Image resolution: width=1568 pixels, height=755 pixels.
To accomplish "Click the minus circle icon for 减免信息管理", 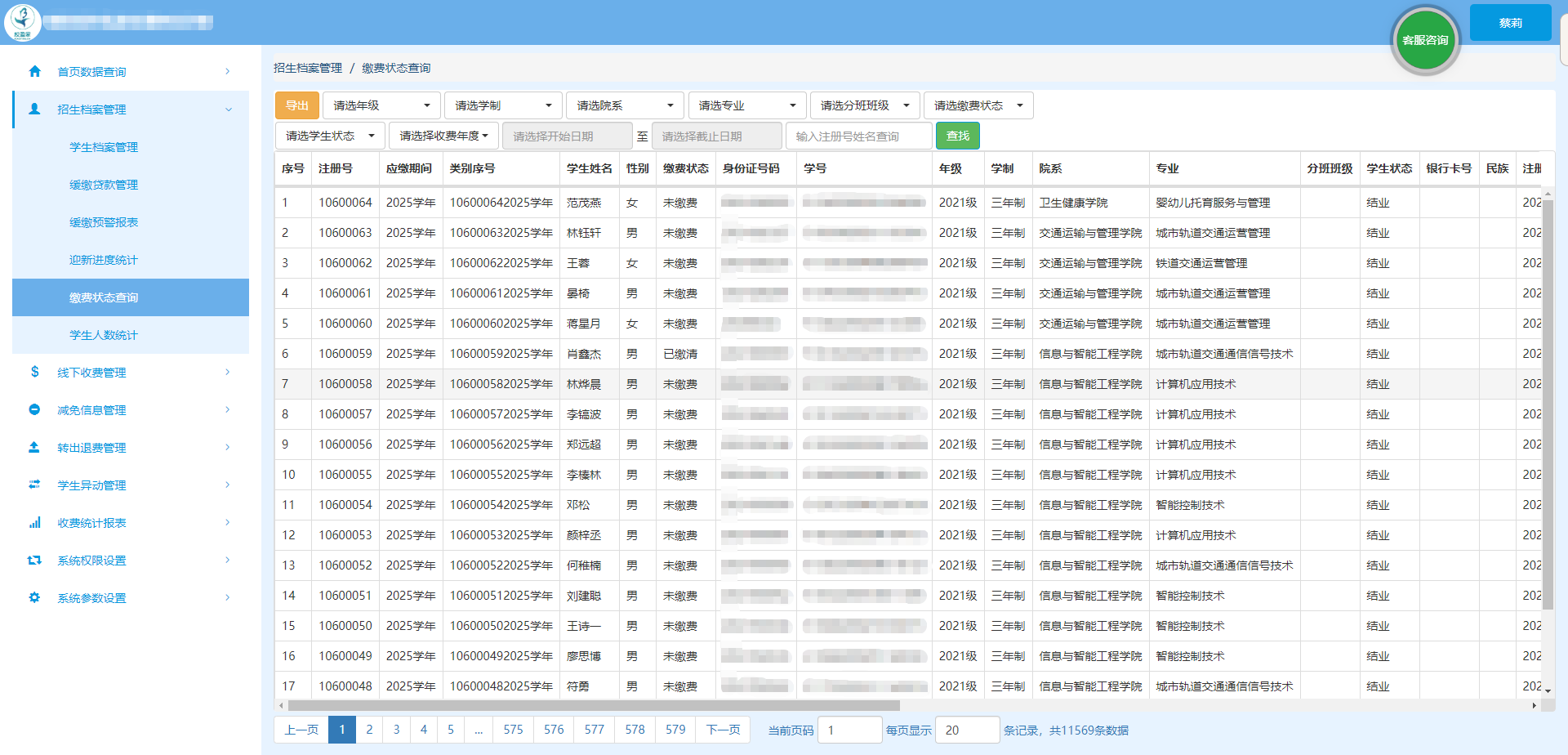I will click(x=34, y=409).
